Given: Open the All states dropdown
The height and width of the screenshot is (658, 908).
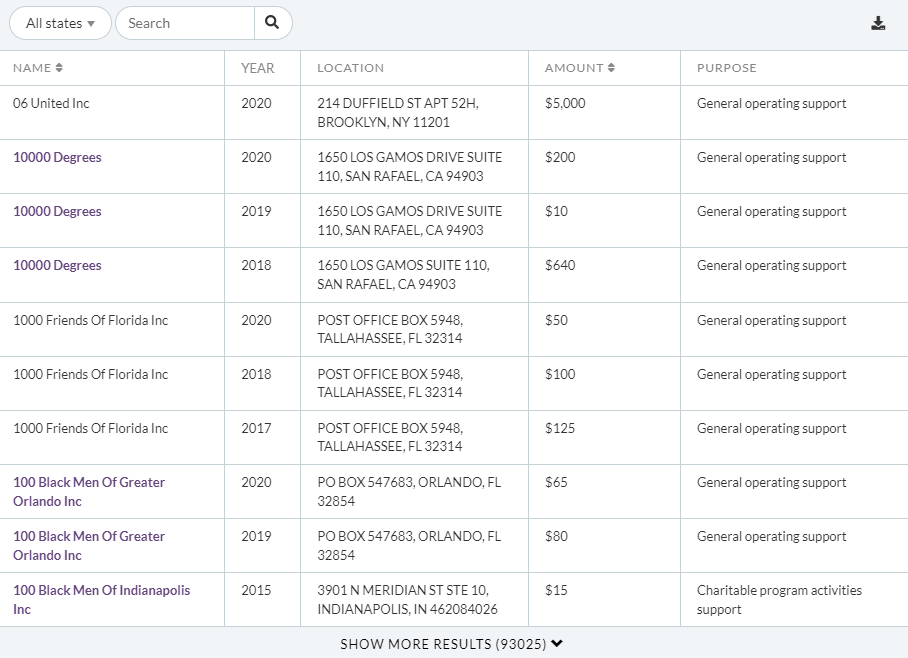Looking at the screenshot, I should point(60,22).
